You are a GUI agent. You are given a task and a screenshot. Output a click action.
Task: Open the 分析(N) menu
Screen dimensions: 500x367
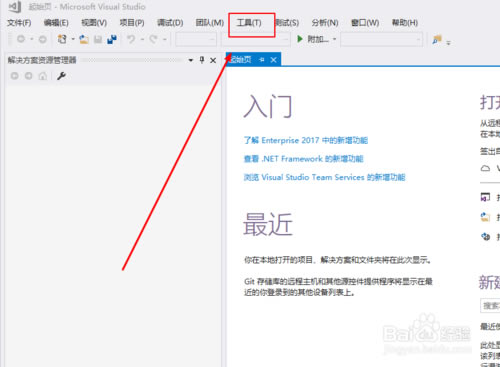(x=325, y=23)
